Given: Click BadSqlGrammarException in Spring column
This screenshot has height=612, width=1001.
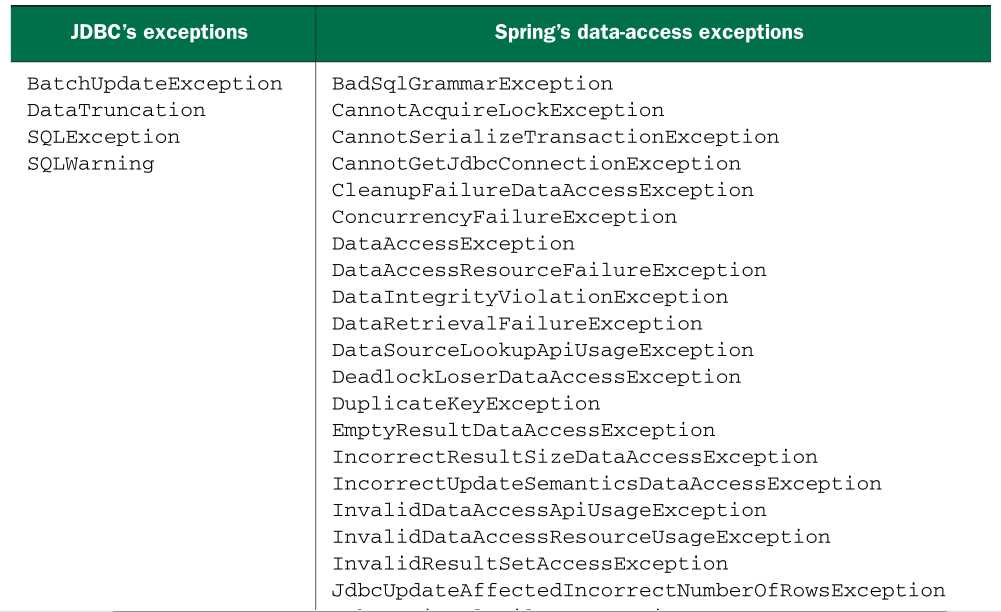Looking at the screenshot, I should (x=472, y=84).
